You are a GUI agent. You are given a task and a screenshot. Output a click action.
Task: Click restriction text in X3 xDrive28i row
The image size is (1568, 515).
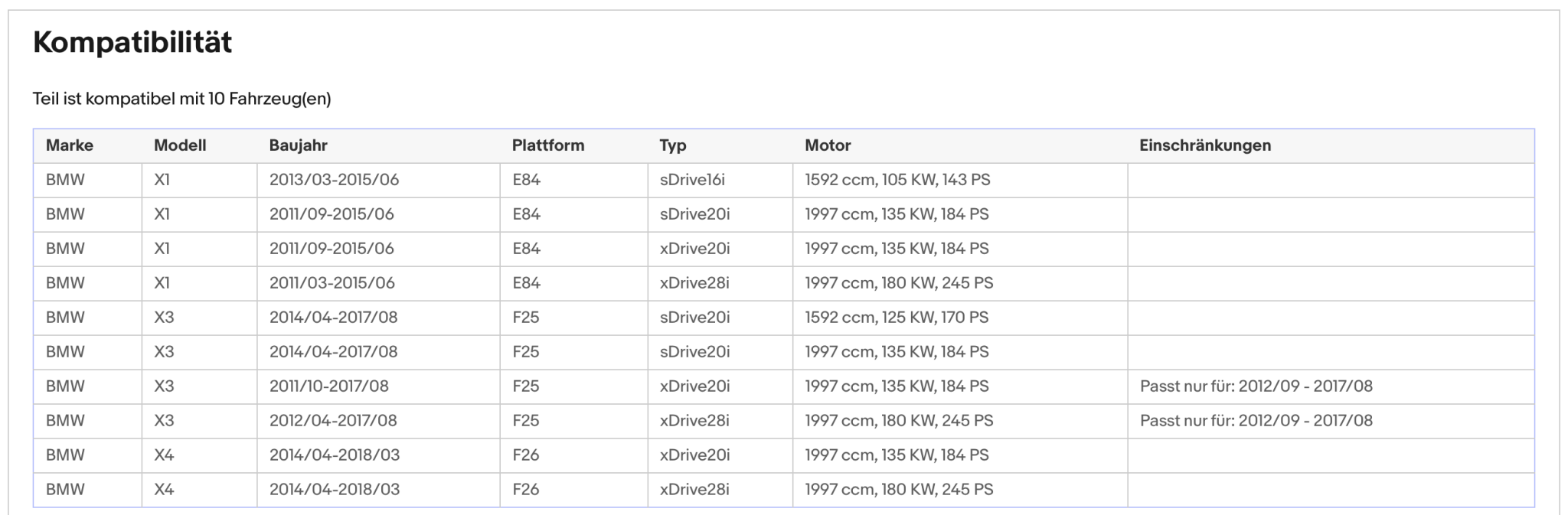point(1256,421)
